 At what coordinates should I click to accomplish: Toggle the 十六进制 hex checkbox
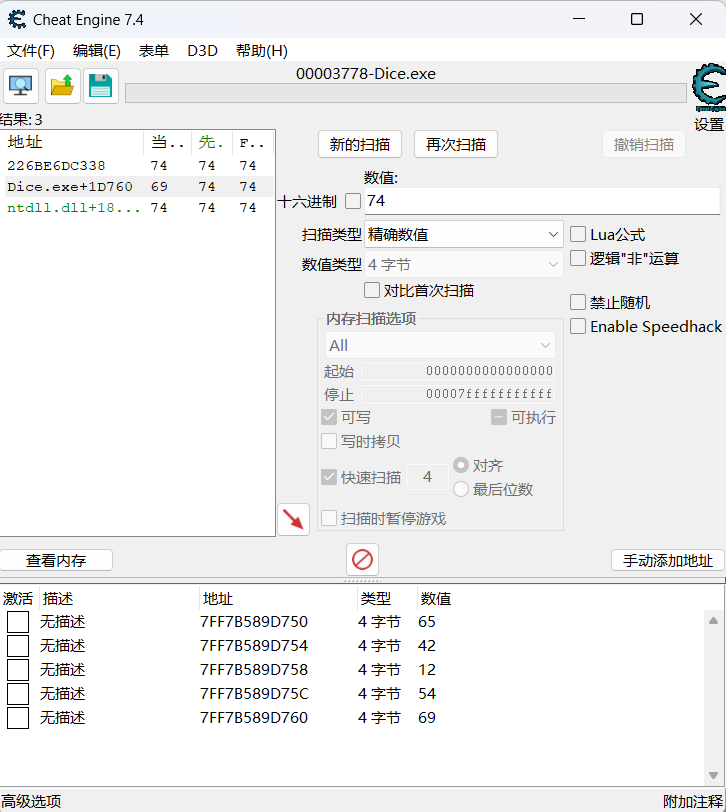click(x=353, y=201)
